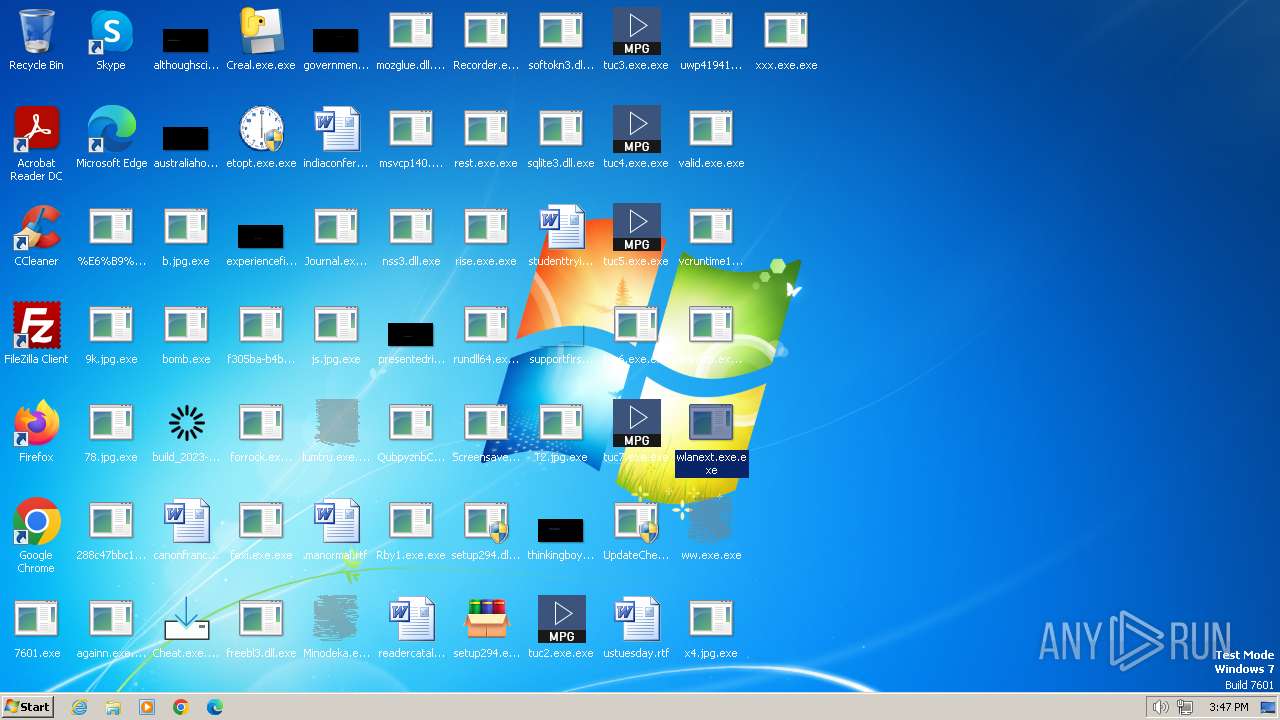Select the rundll64.ex file icon
Image resolution: width=1280 pixels, height=720 pixels.
click(487, 326)
